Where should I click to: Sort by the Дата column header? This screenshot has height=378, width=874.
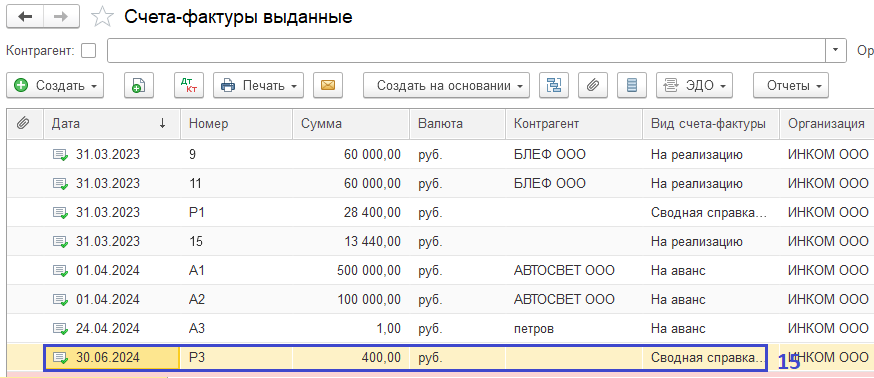pos(111,124)
